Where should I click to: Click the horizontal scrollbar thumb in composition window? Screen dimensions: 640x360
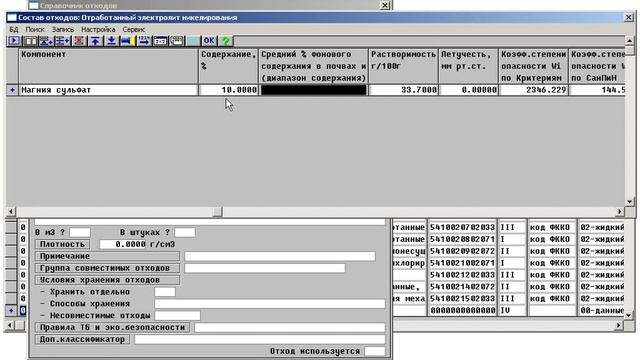pyautogui.click(x=218, y=211)
